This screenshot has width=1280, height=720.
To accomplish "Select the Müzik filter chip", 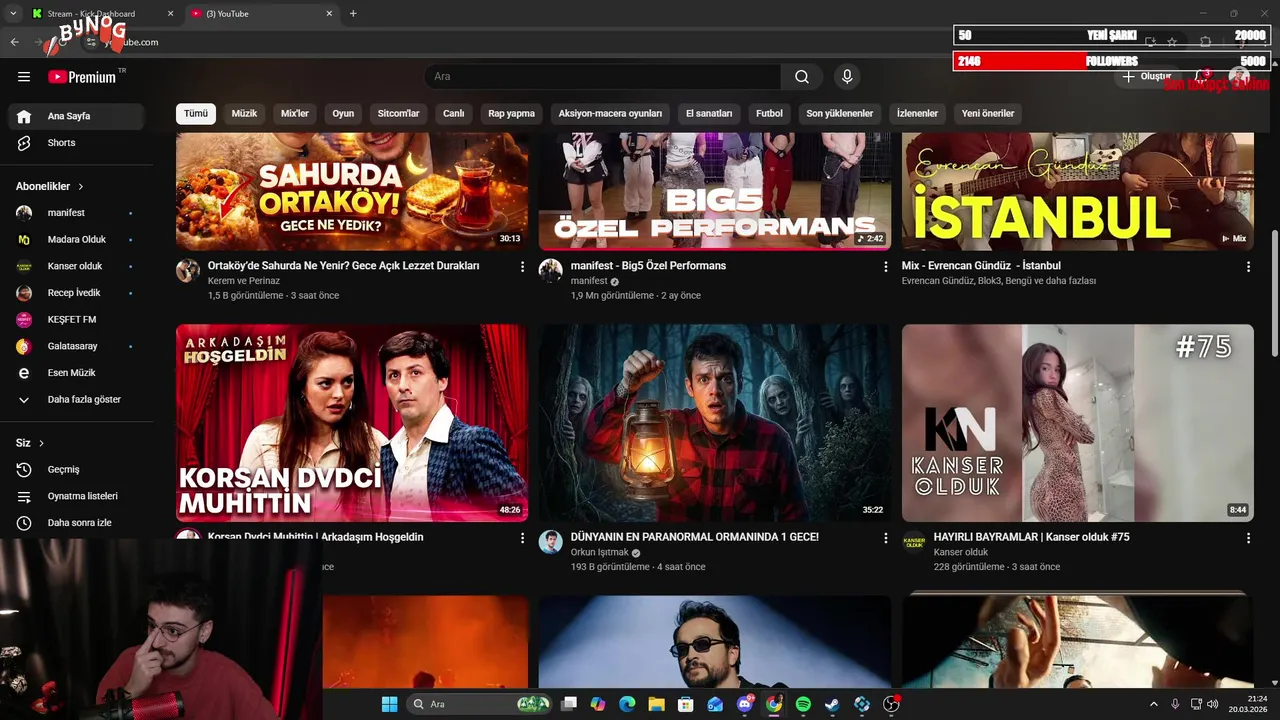I will tap(244, 114).
